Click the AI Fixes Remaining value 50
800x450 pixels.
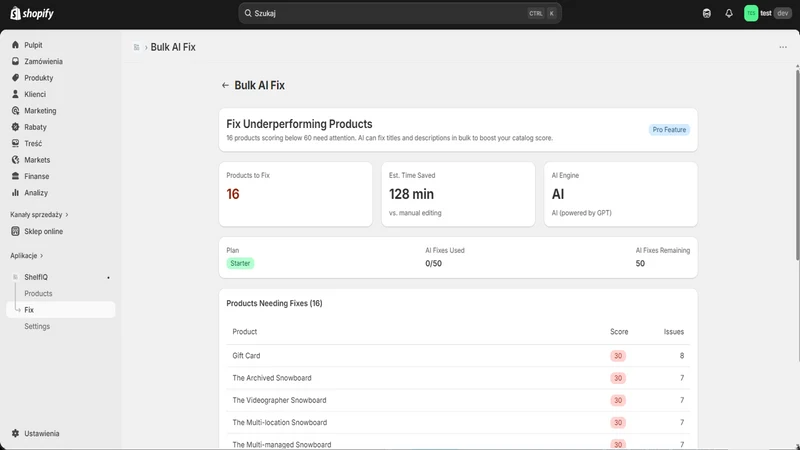640,263
